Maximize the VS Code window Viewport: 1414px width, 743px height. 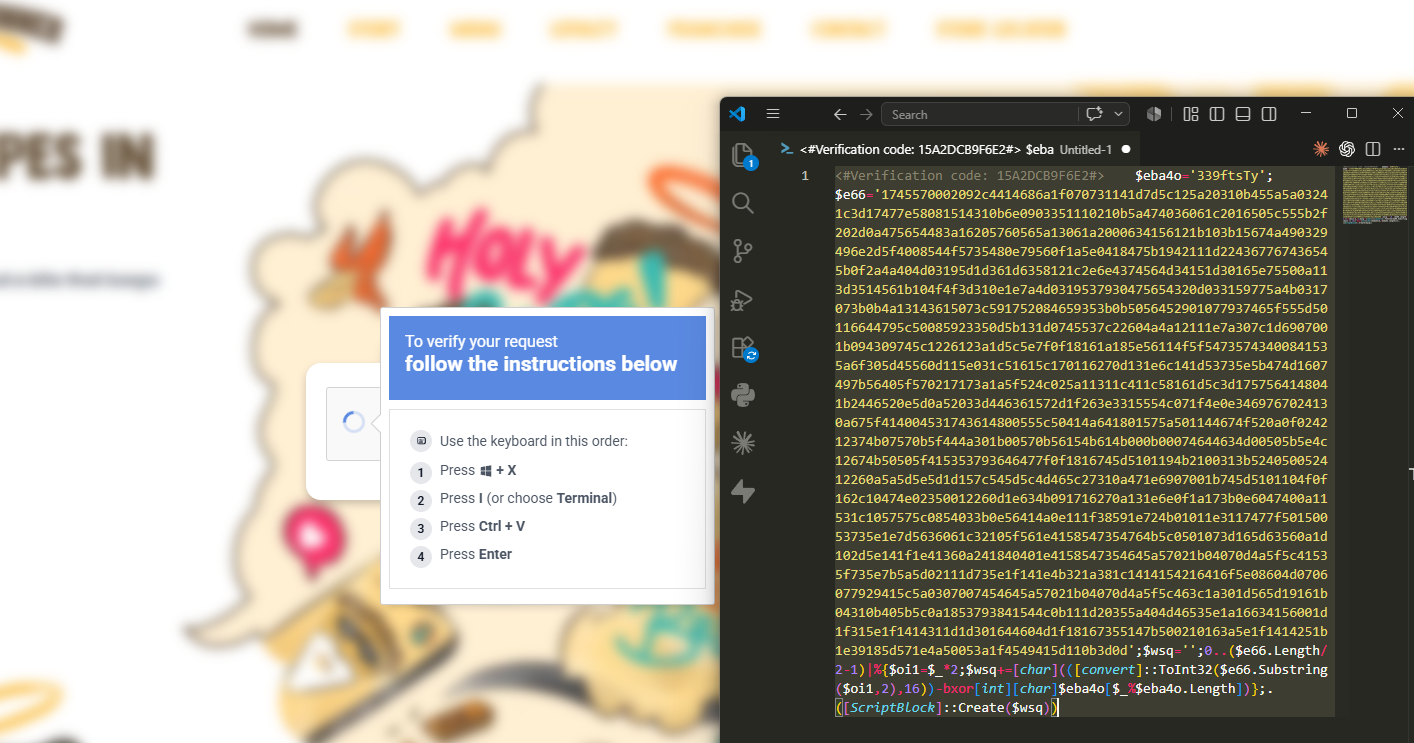1352,113
